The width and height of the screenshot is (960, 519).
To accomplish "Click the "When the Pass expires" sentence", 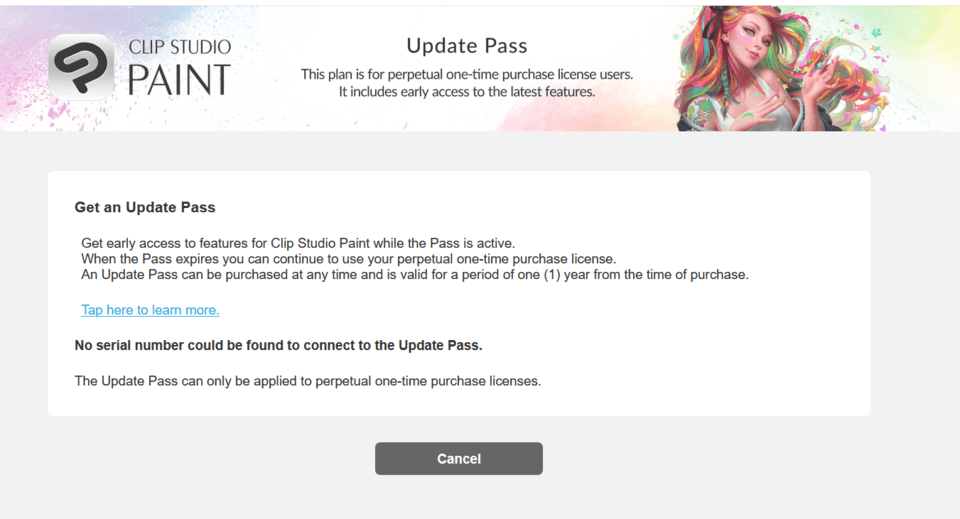I will [348, 259].
